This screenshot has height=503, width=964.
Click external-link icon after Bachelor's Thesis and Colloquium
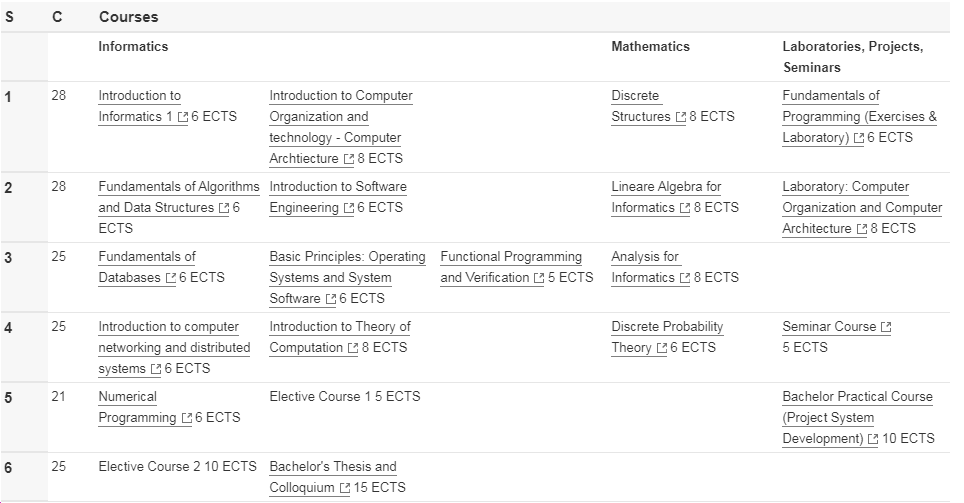click(x=345, y=488)
